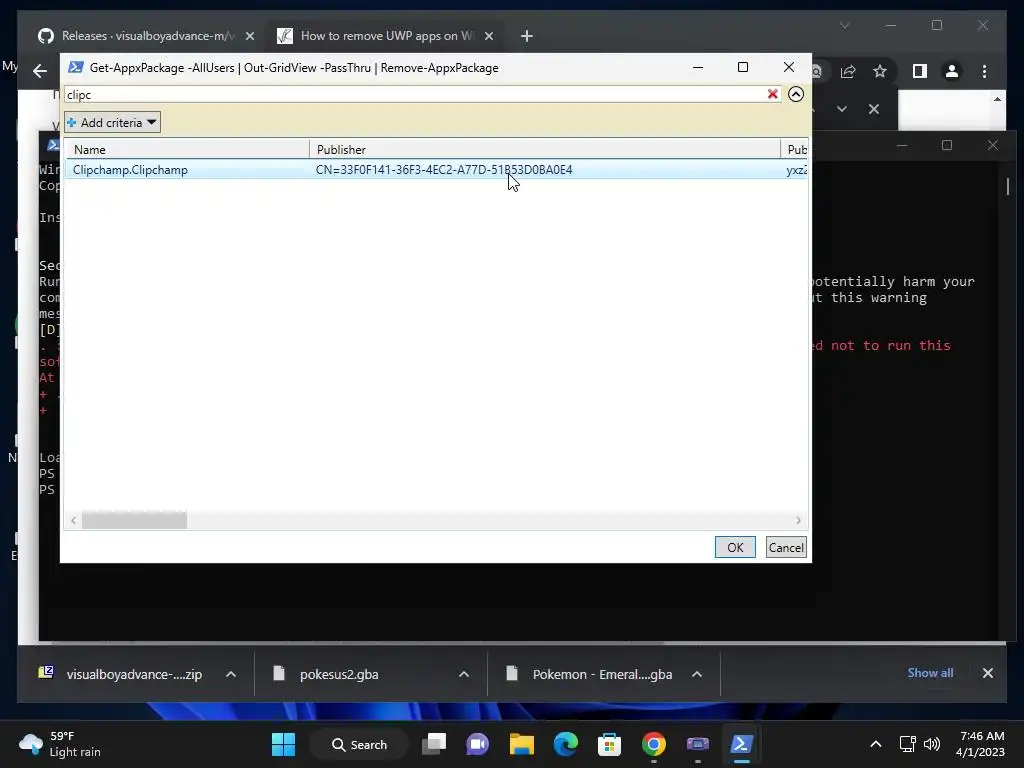This screenshot has height=768, width=1024.
Task: Open the weather widget showing 59°F
Action: (60, 744)
